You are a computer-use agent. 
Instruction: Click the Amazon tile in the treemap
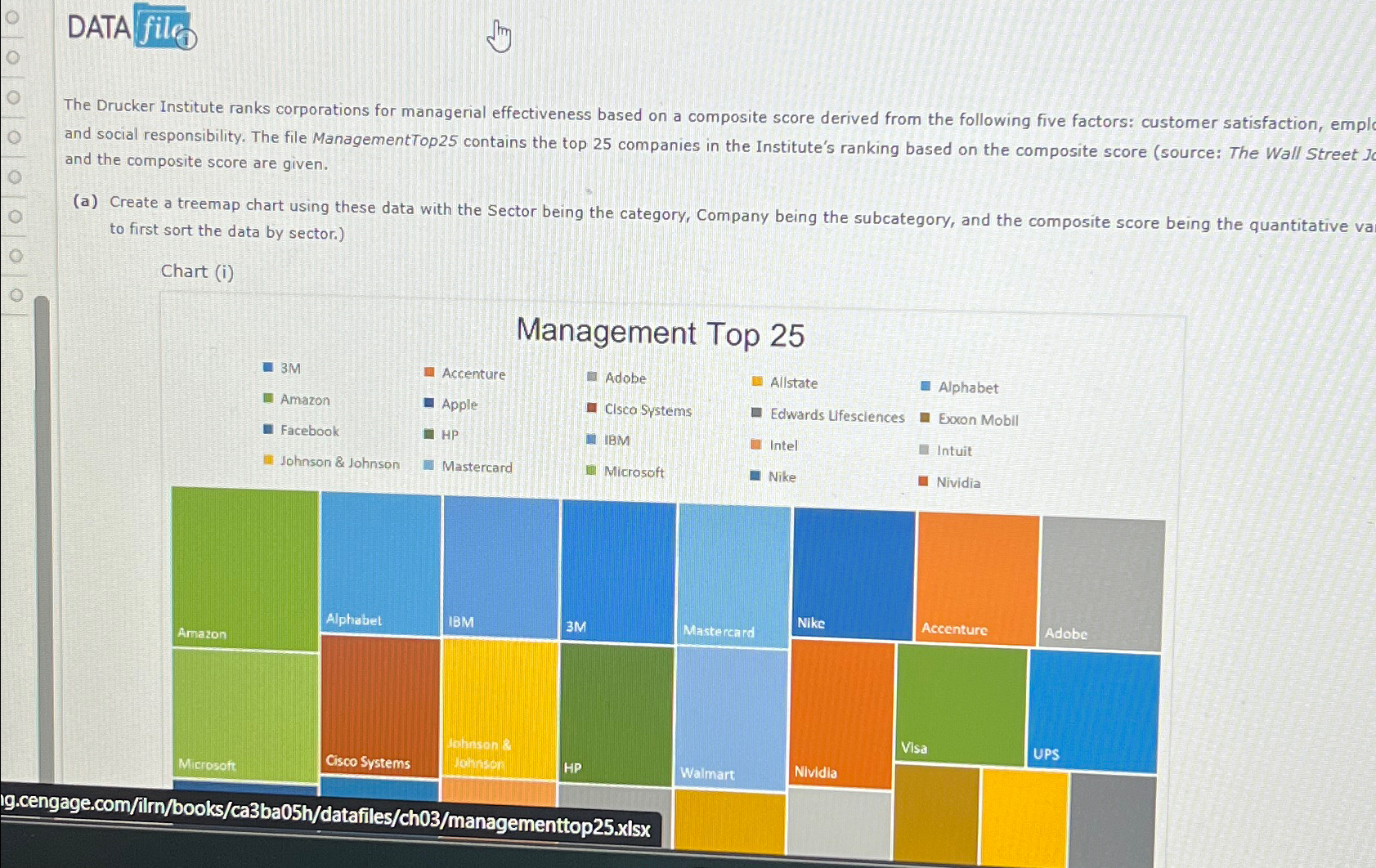(x=245, y=569)
